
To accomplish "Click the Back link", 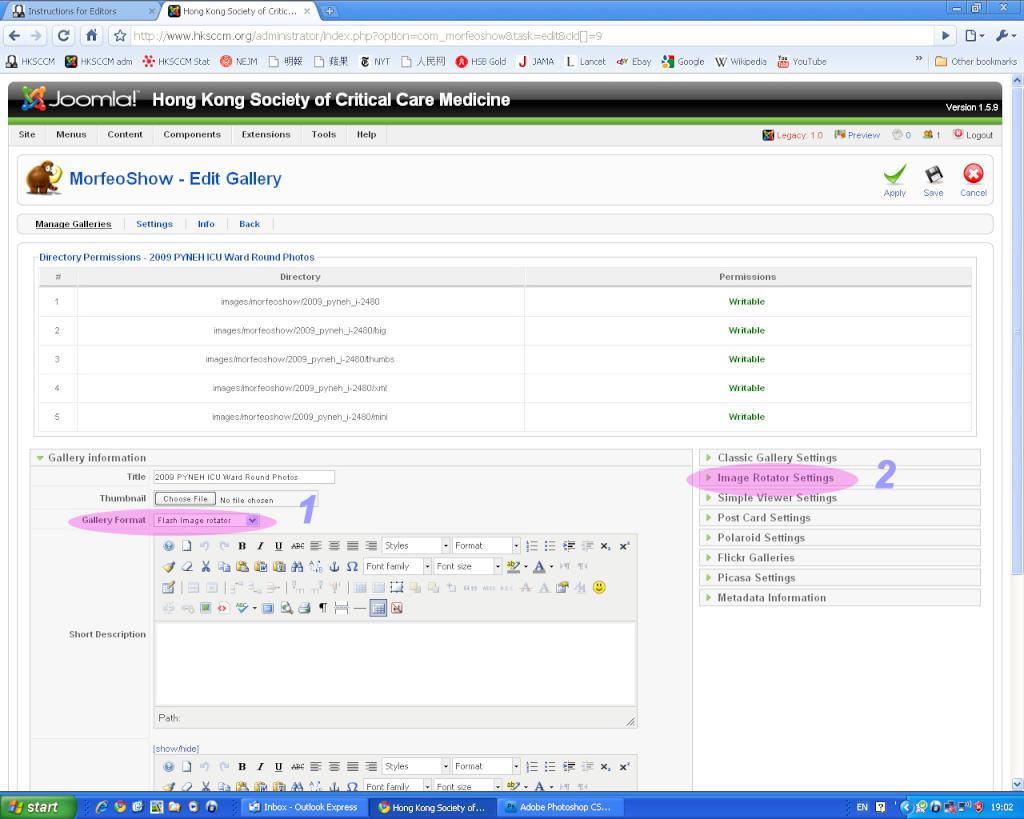I will [x=249, y=224].
